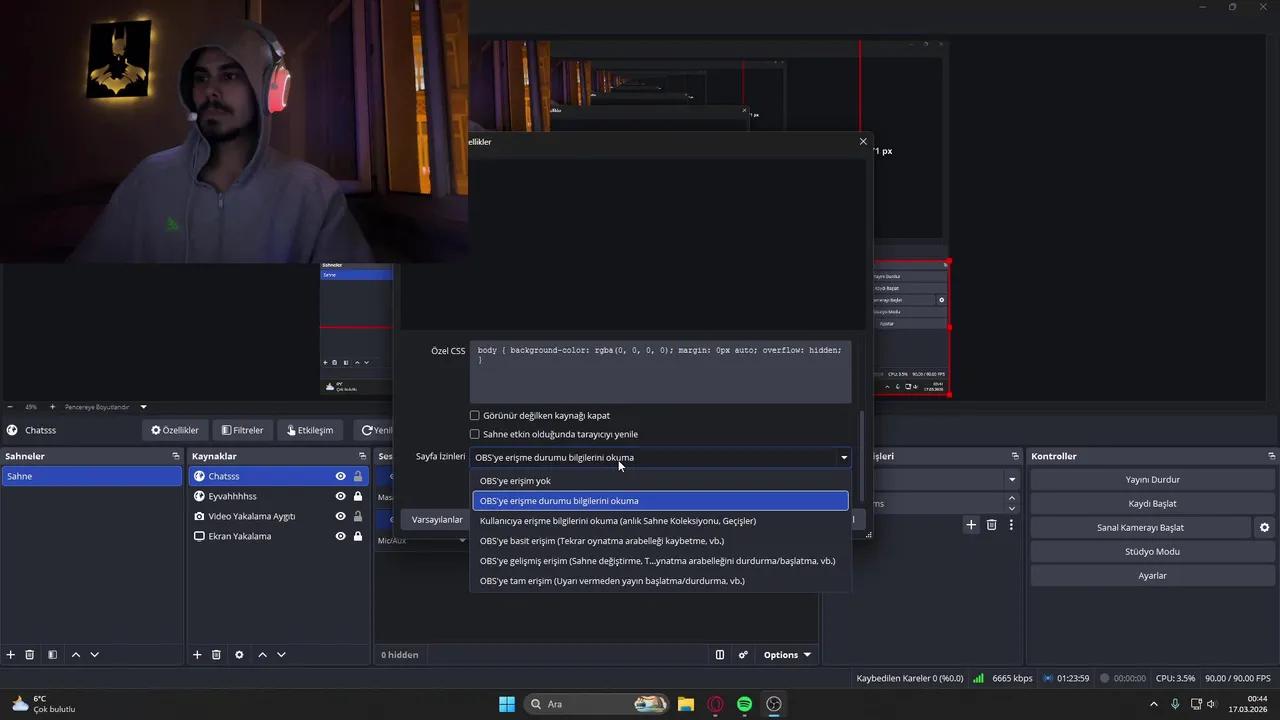Undock the Kontroller panel
Screen dimensions: 1280x720
pos(1271,456)
